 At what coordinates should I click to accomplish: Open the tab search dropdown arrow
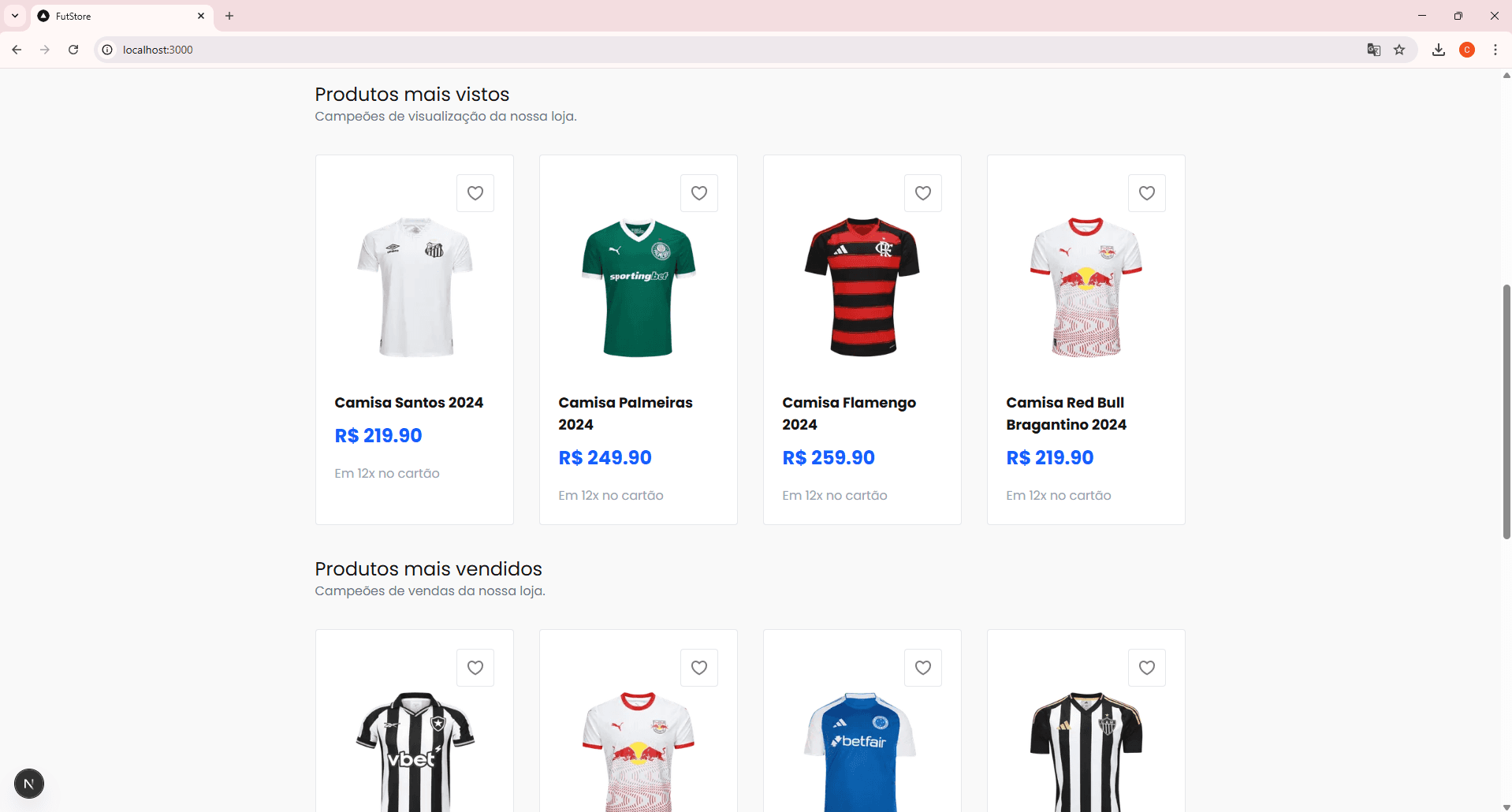(14, 16)
